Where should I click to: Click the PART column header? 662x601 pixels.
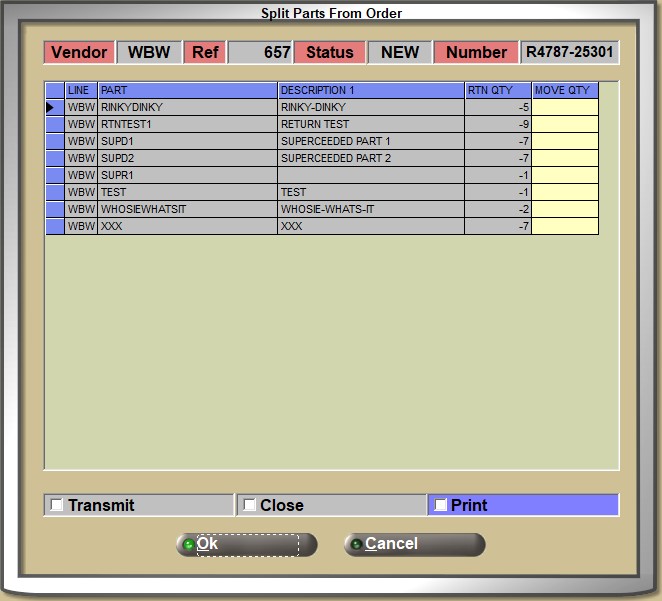point(187,90)
